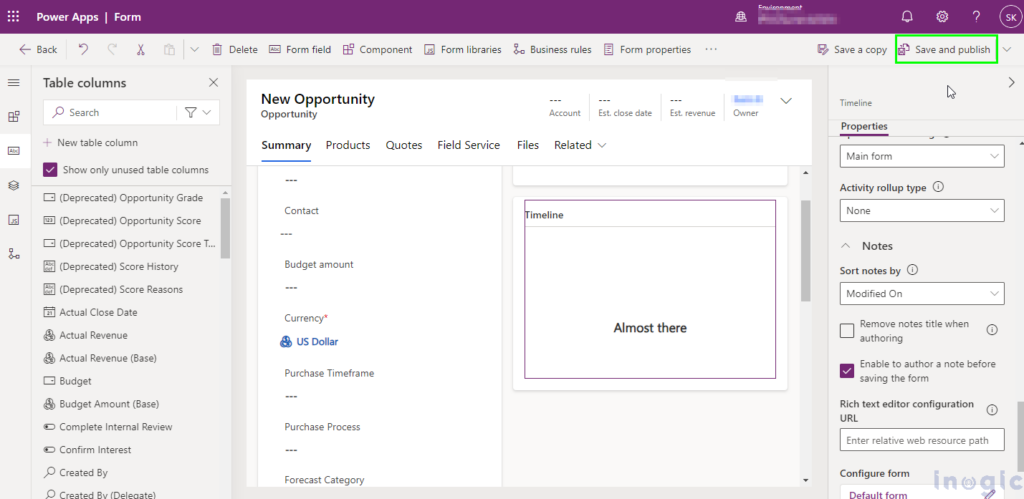The width and height of the screenshot is (1024, 499).
Task: Check Remove notes title when authoring
Action: pyautogui.click(x=847, y=330)
